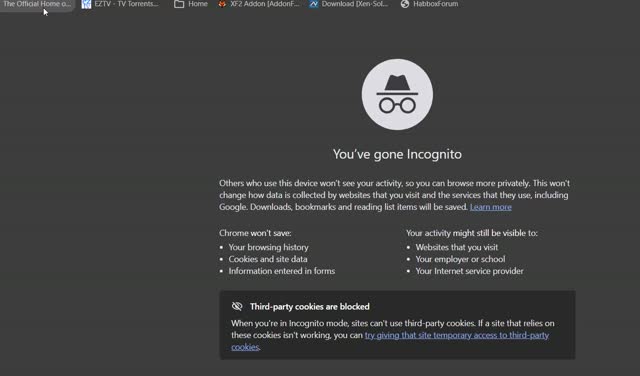Click 'Your activity might still be visible to:' text
640x376 pixels.
point(472,233)
